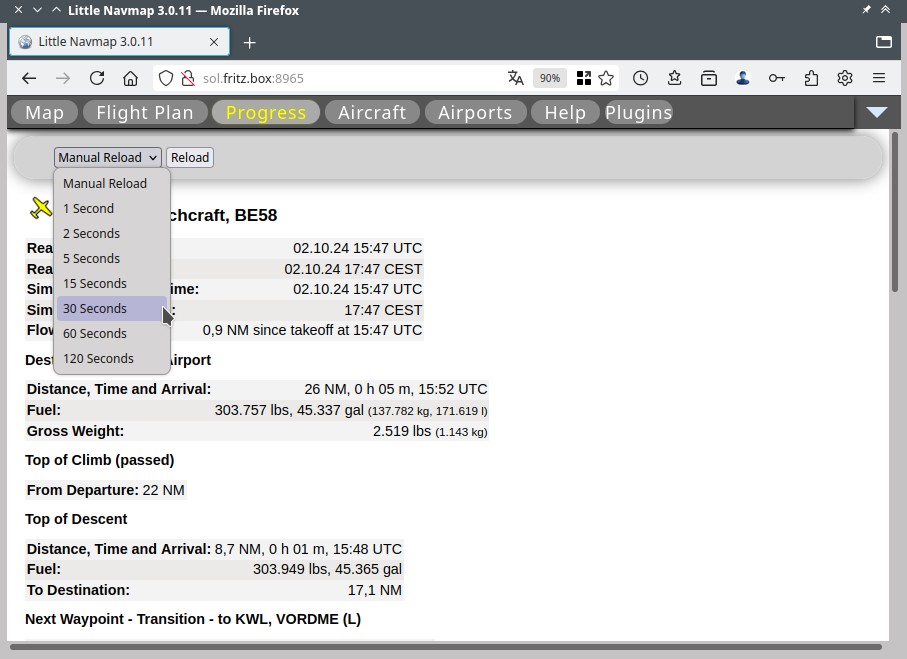
Task: Click the Gross Weight label
Action: [75, 431]
